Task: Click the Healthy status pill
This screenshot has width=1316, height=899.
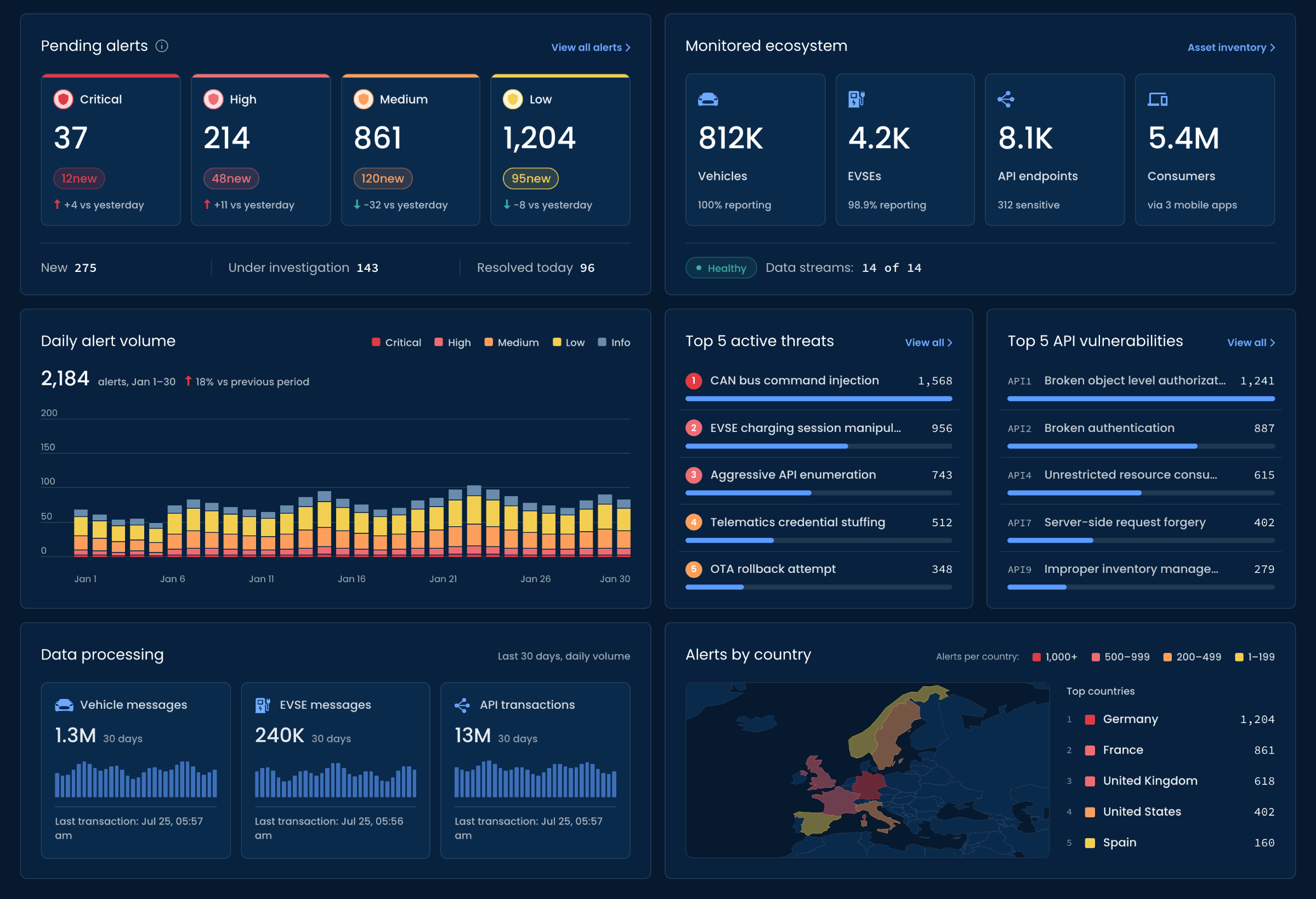Action: (x=721, y=268)
